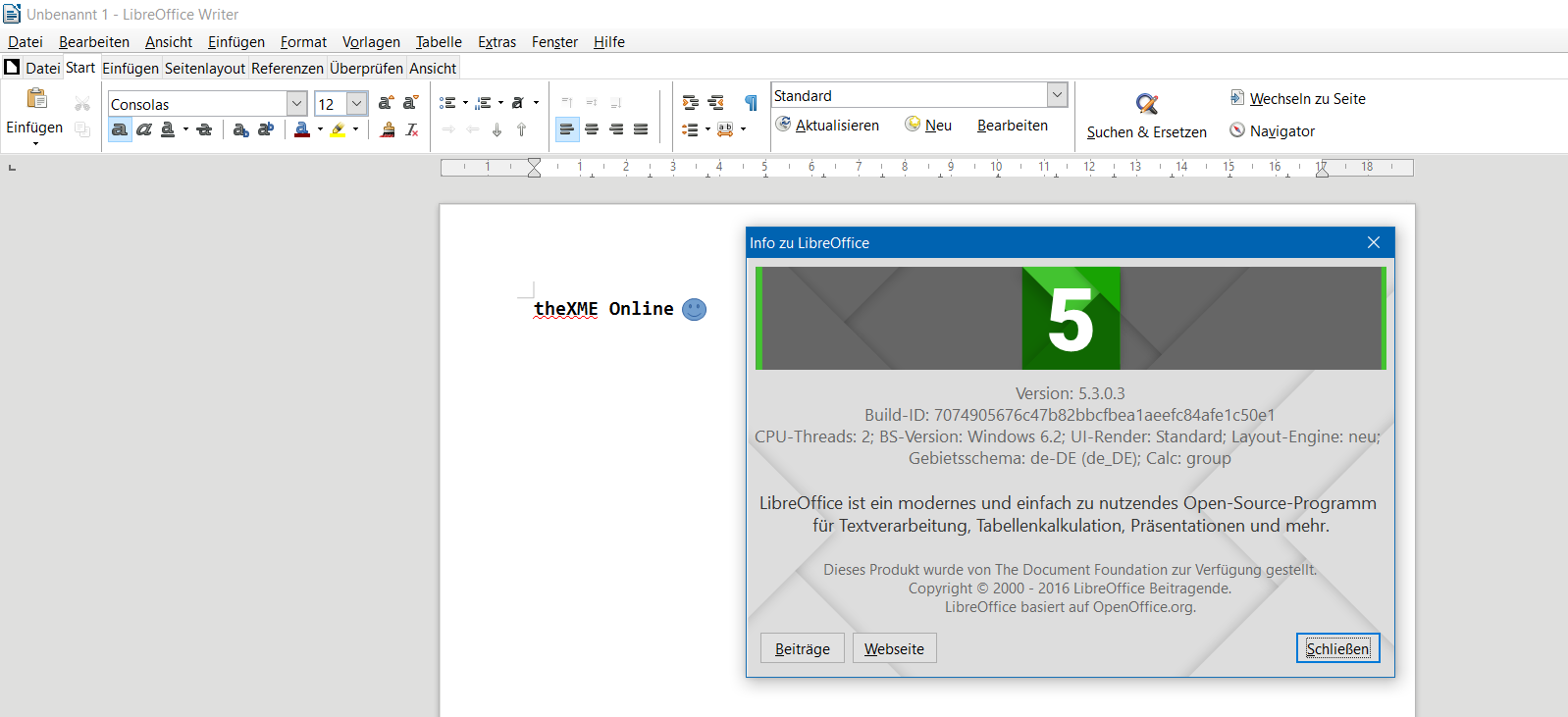
Task: Click the Schließen button in the dialog
Action: 1337,648
